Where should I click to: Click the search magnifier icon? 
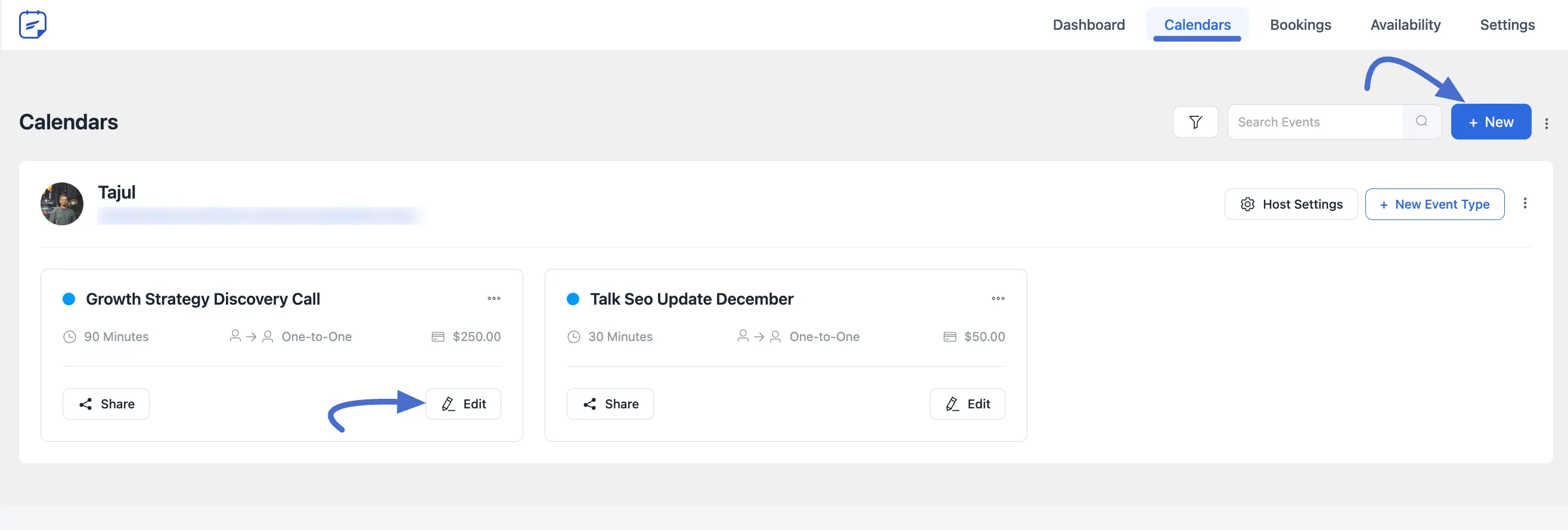click(x=1421, y=122)
